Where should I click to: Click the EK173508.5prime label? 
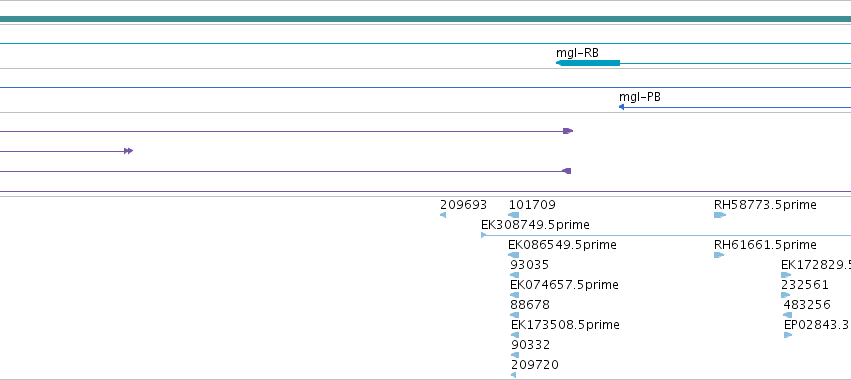(x=566, y=325)
